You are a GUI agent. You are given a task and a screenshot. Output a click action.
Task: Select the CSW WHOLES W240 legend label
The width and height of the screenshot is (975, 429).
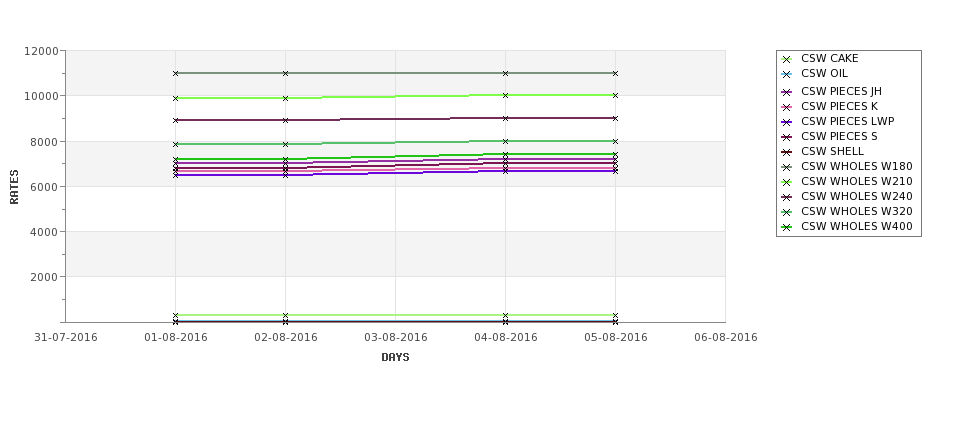(856, 196)
